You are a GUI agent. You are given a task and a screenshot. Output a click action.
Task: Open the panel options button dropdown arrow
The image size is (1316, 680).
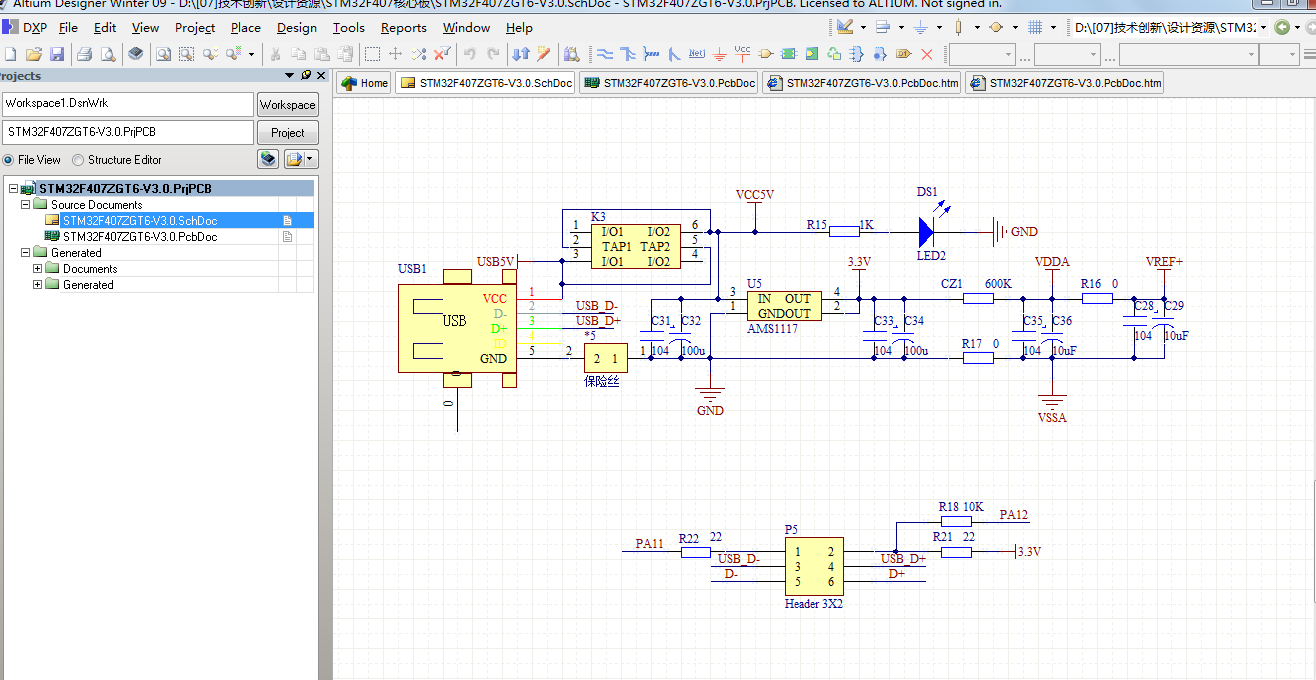pyautogui.click(x=311, y=159)
